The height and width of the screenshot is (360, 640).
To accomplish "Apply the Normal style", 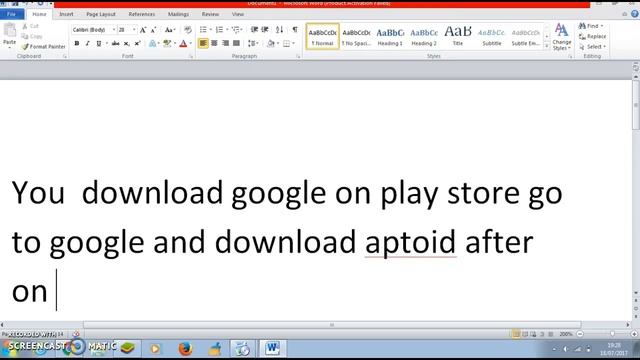I will (322, 36).
